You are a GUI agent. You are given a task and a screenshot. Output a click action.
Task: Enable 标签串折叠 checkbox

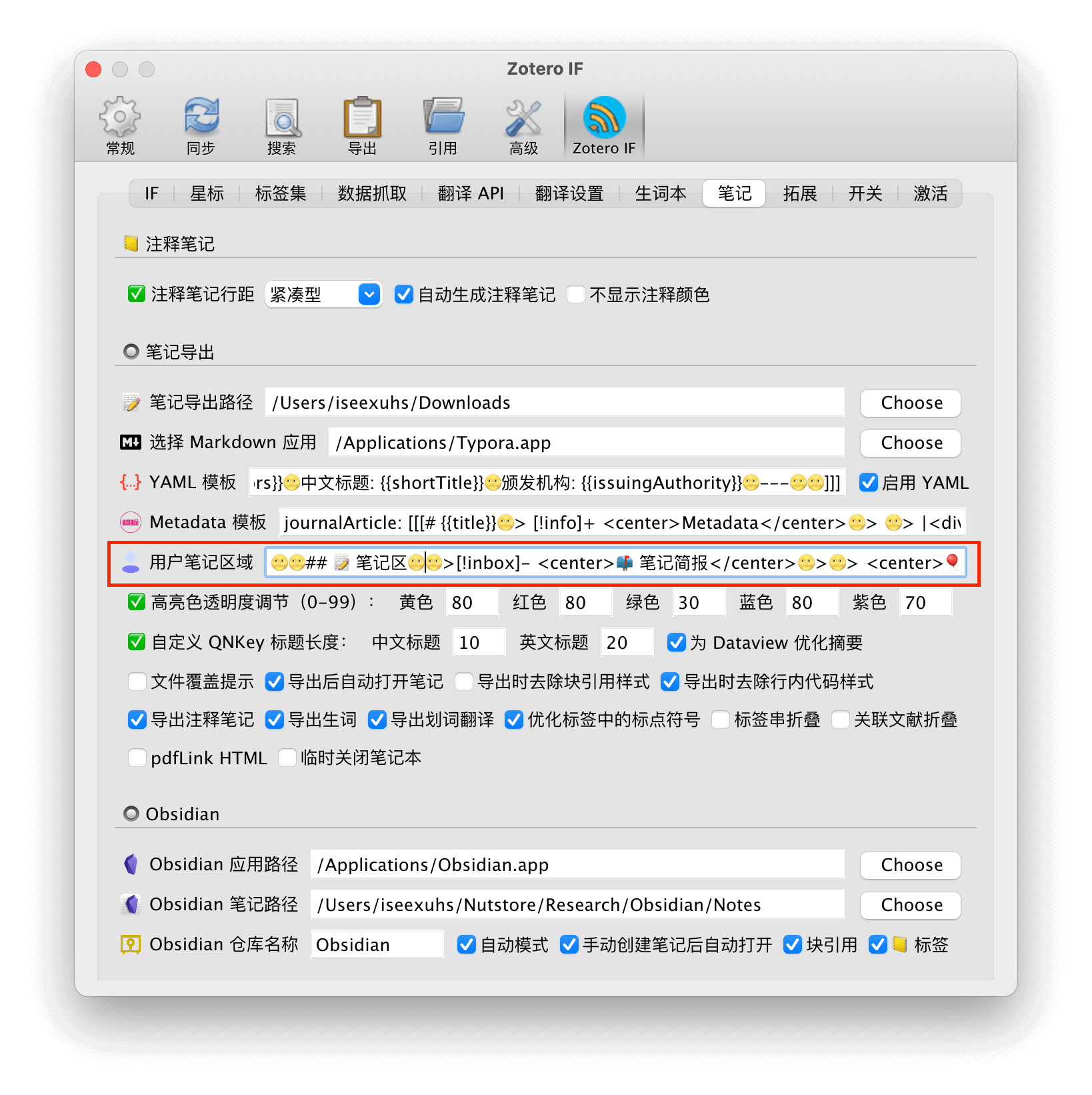pyautogui.click(x=720, y=720)
